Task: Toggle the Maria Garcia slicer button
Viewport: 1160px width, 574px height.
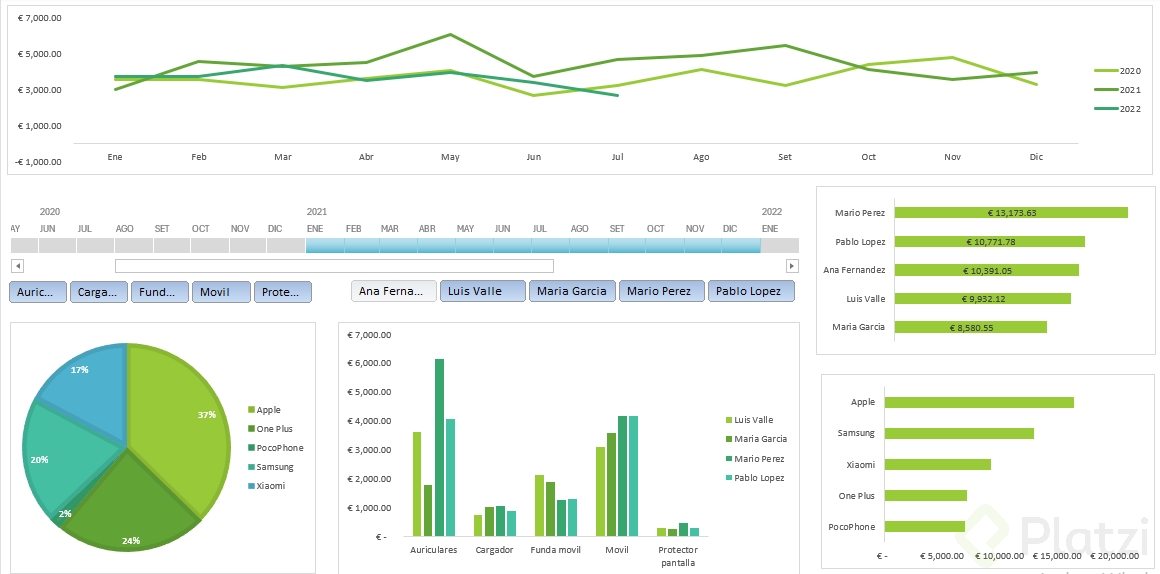Action: click(x=572, y=291)
